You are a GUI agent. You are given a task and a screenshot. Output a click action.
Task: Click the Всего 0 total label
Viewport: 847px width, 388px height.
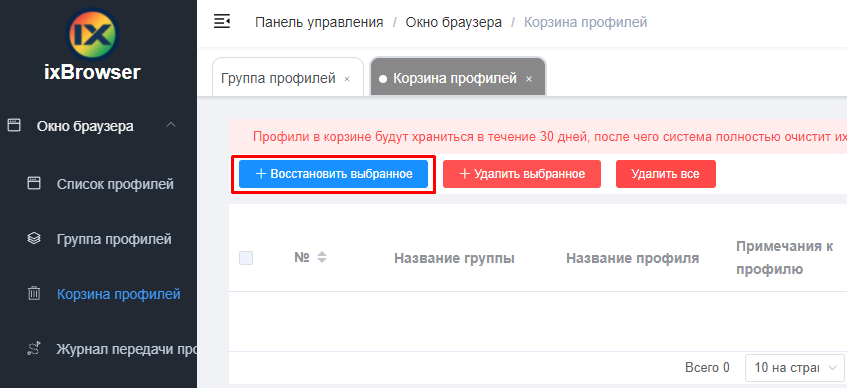click(707, 368)
